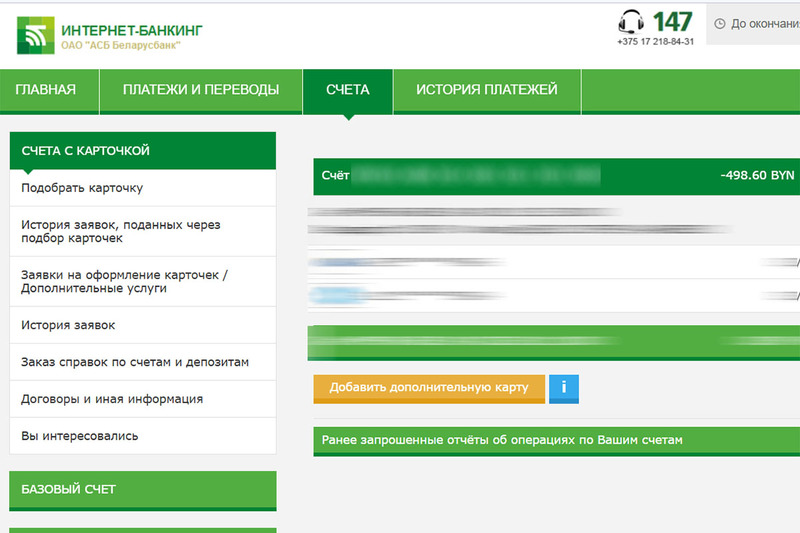Click the session timer clock icon

(719, 23)
